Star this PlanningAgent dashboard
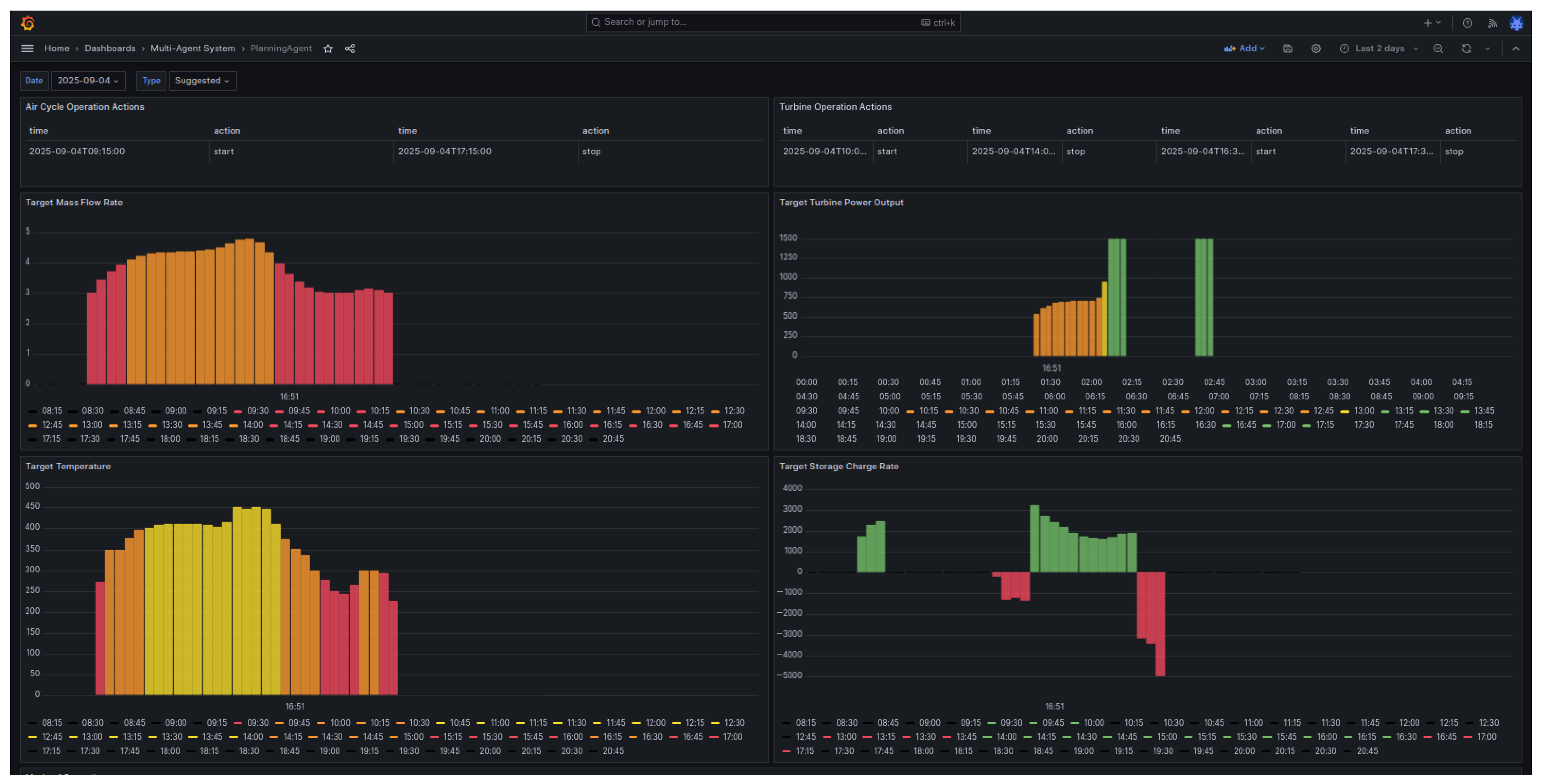This screenshot has width=1542, height=784. click(x=328, y=48)
